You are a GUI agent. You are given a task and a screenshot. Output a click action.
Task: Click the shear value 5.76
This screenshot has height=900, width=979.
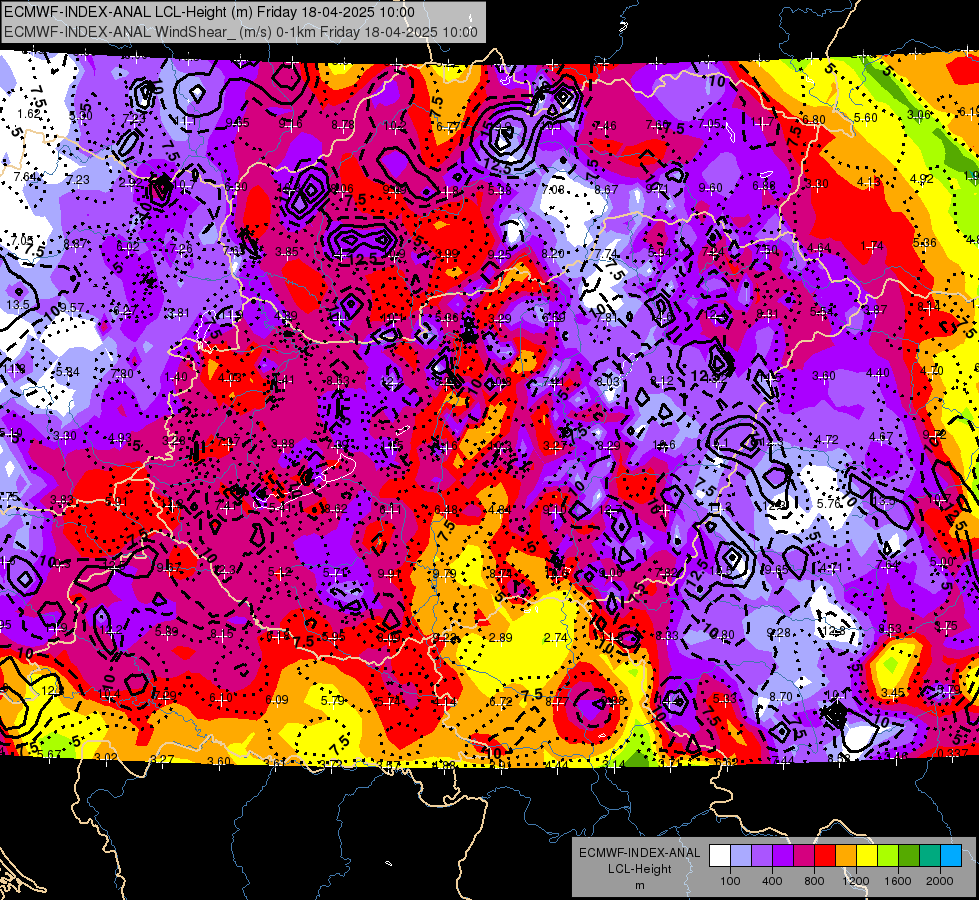pyautogui.click(x=829, y=503)
